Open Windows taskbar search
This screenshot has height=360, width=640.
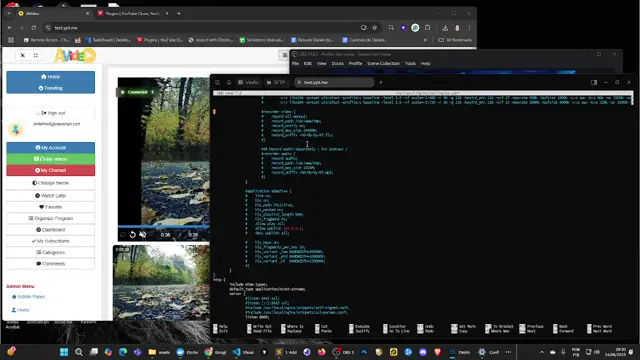tap(79, 352)
